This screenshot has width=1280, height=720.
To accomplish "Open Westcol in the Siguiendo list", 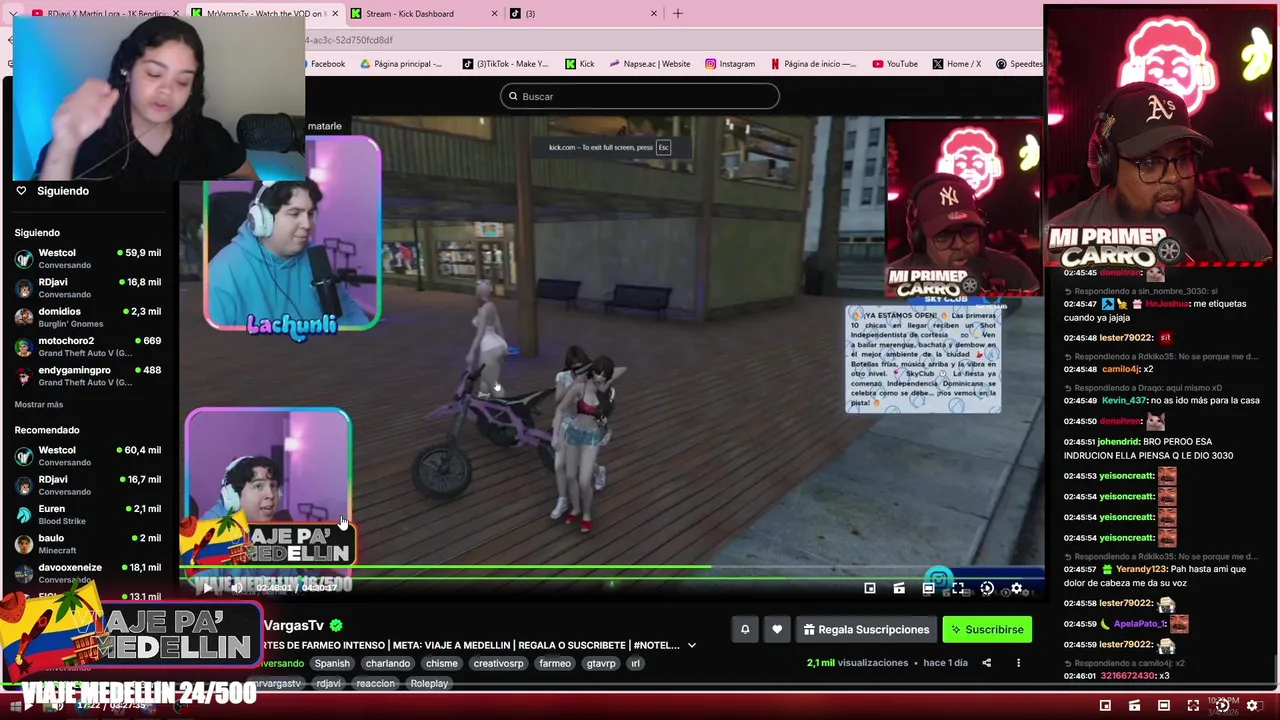I will [88, 258].
